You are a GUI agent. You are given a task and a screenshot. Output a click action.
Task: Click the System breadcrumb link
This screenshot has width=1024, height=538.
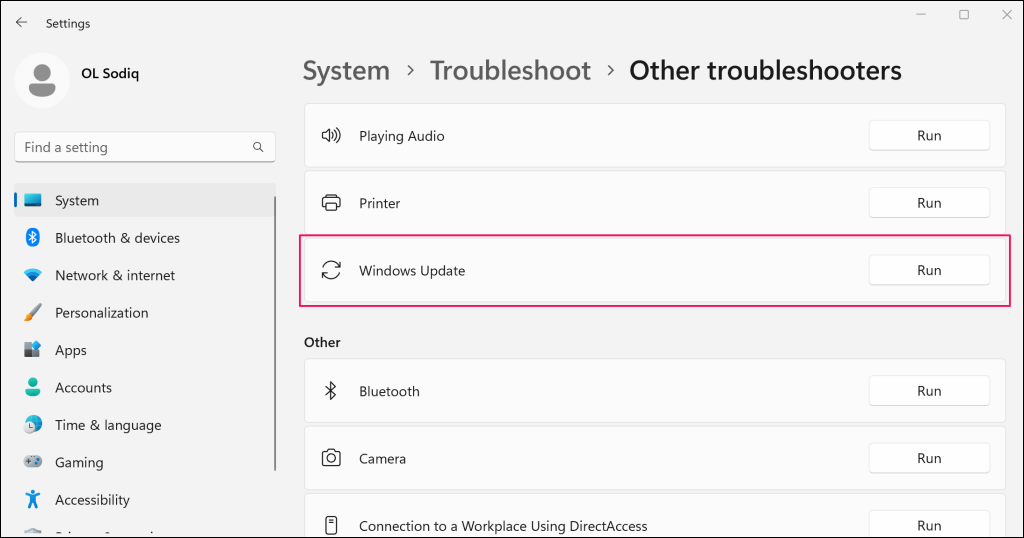point(346,71)
